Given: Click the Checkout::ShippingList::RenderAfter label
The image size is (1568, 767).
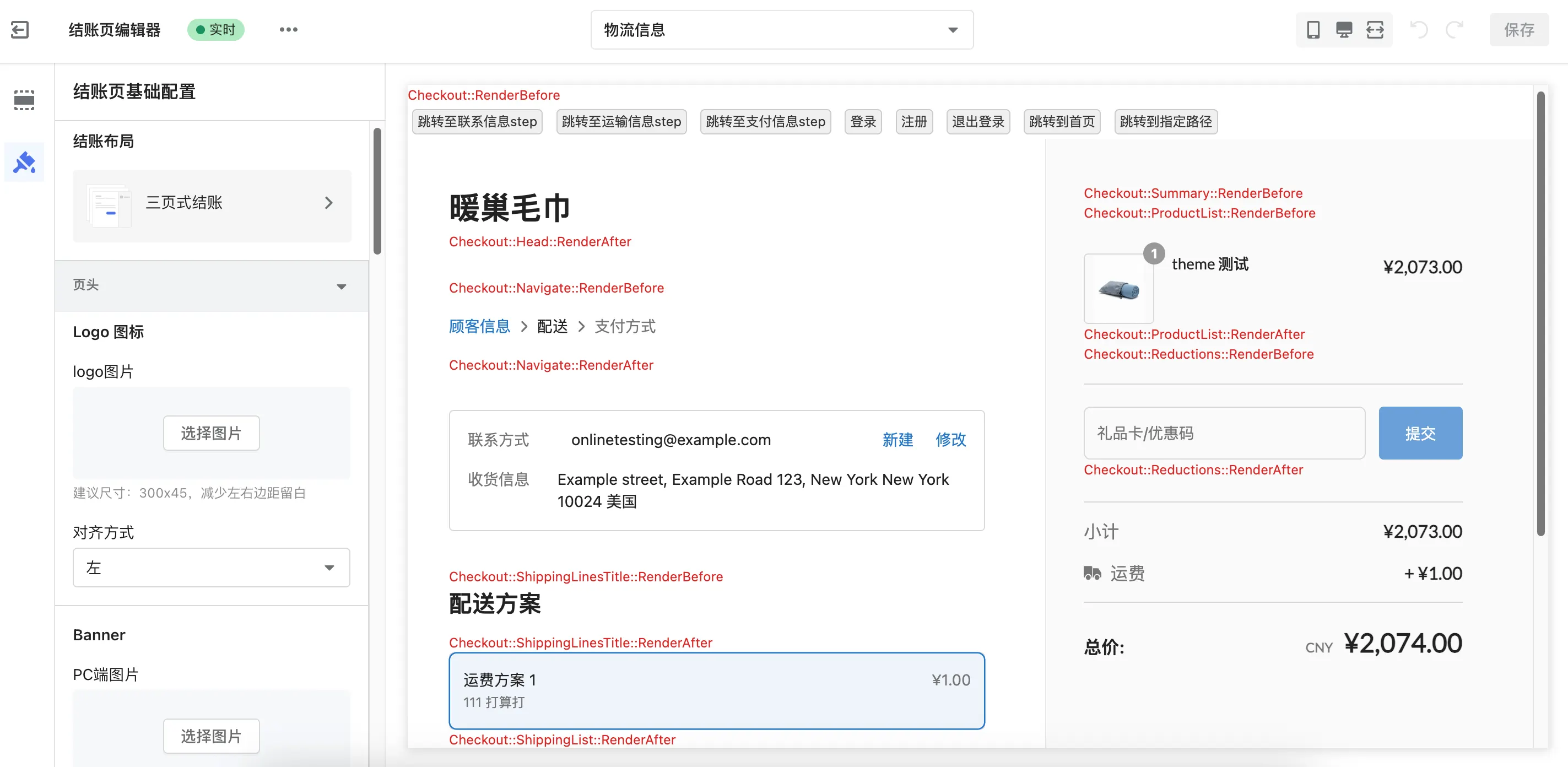Looking at the screenshot, I should coord(562,739).
